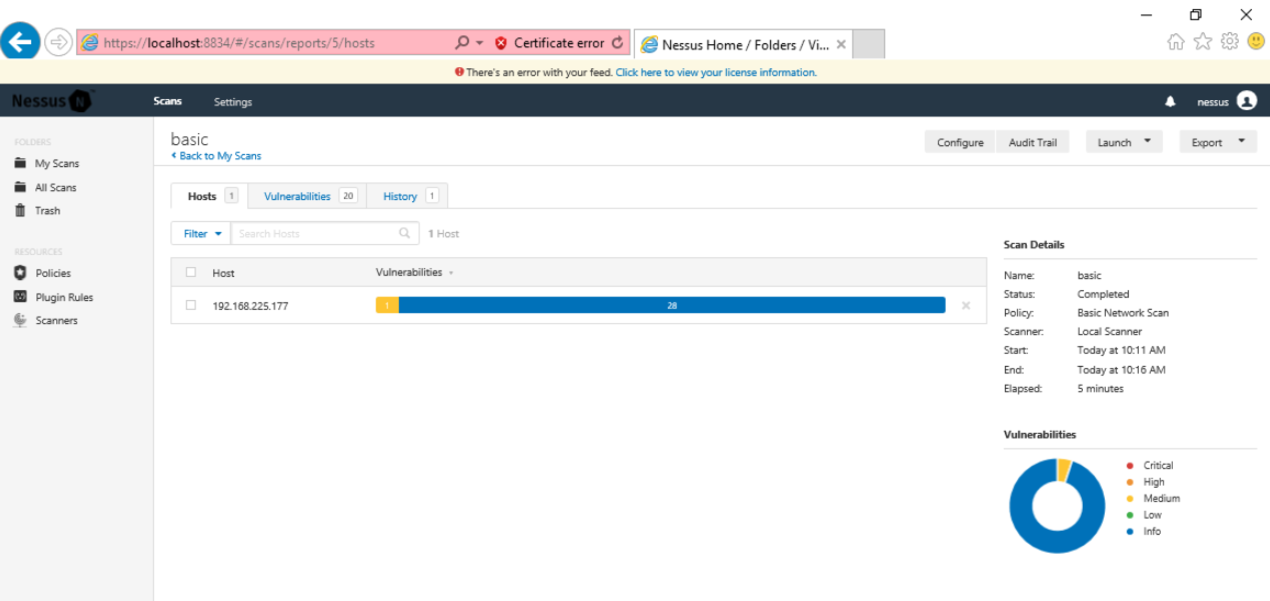The image size is (1270, 601).
Task: Toggle the select-all hosts checkbox in header
Action: 191,272
